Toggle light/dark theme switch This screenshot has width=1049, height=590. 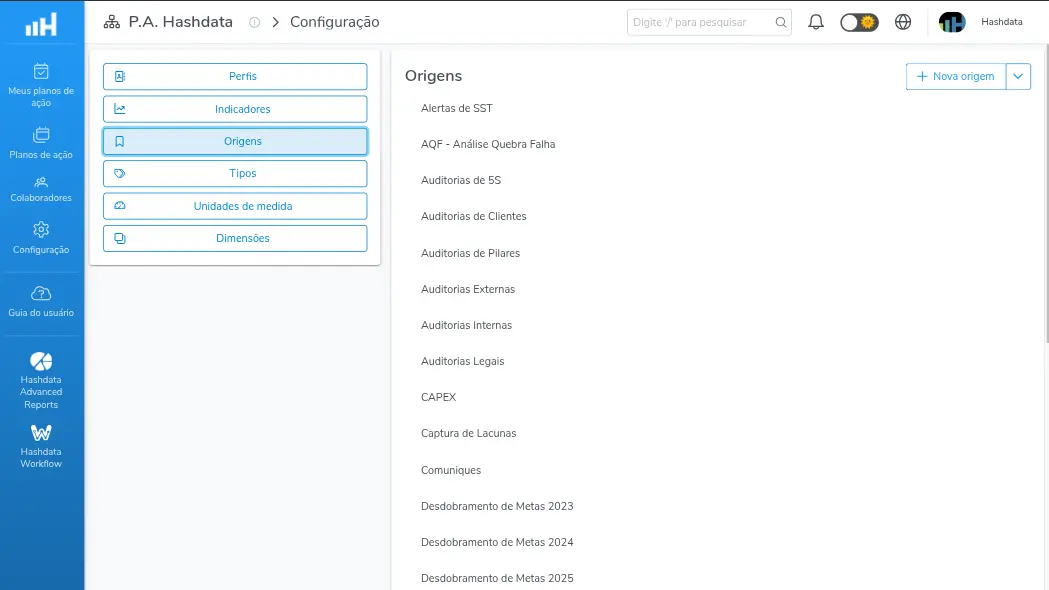pos(859,22)
